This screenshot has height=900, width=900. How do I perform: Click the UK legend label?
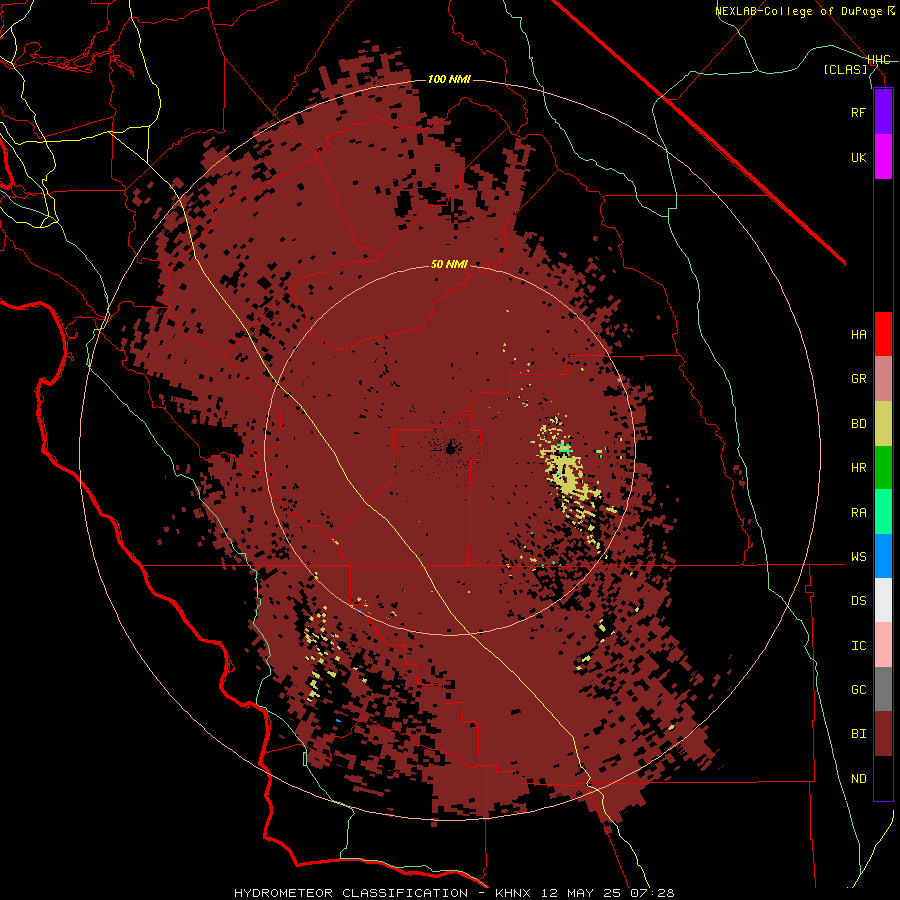[858, 157]
